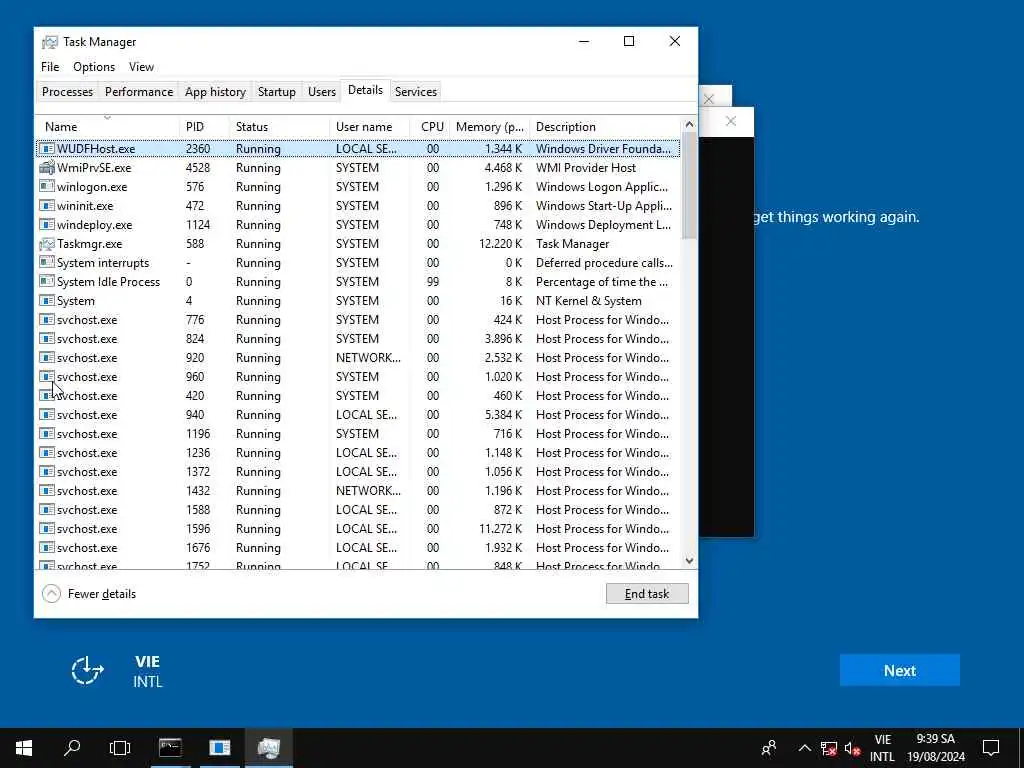Click the process list scrollbar thumb
This screenshot has width=1024, height=768.
[x=690, y=185]
